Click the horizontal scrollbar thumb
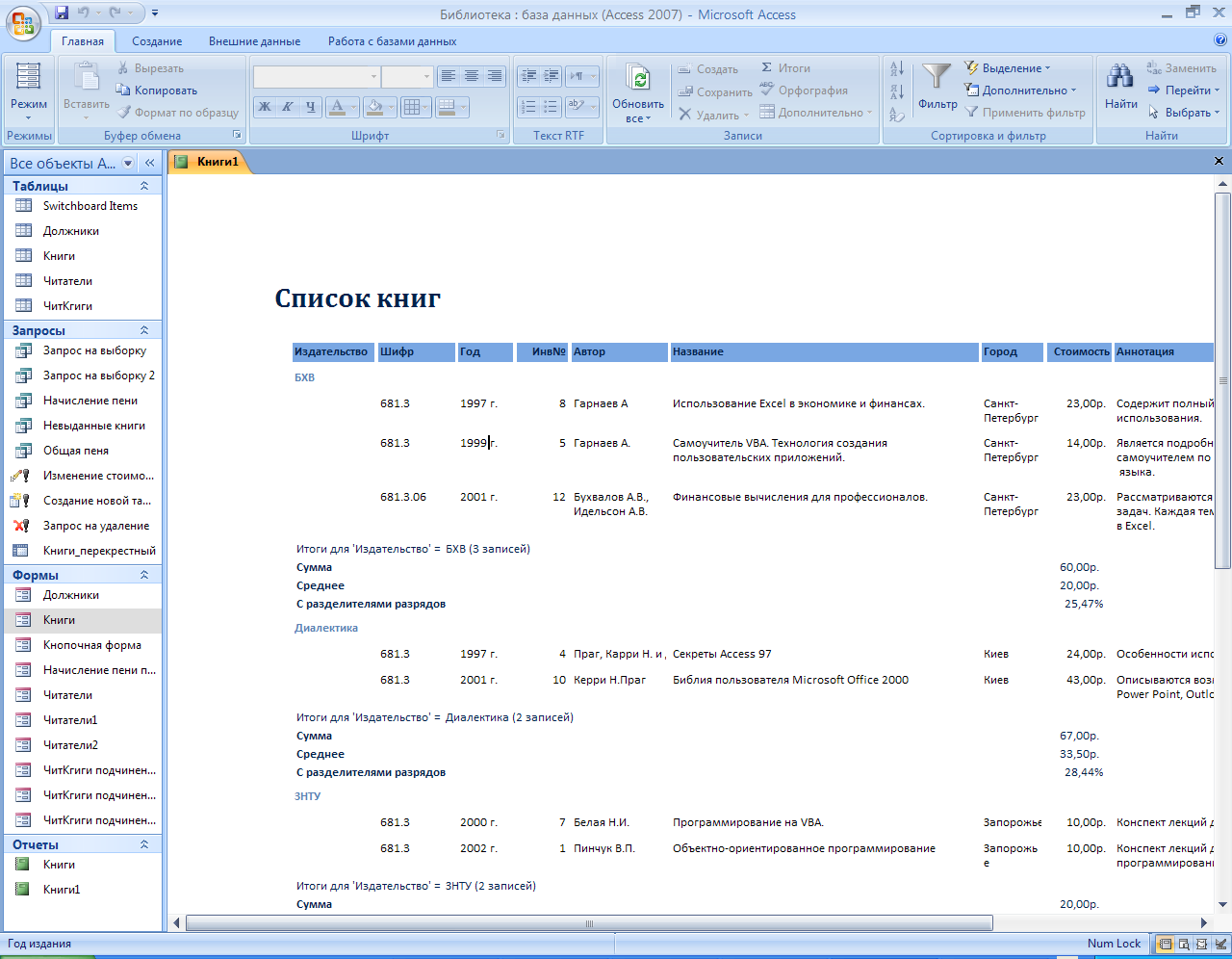The height and width of the screenshot is (959, 1232). pyautogui.click(x=589, y=923)
